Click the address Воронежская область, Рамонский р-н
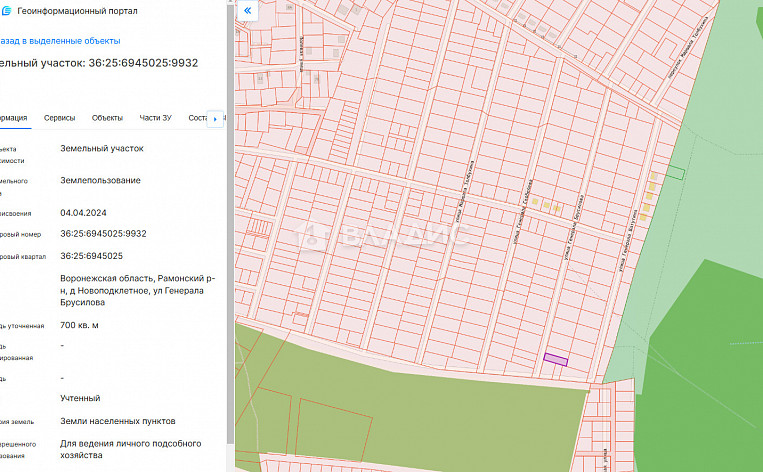This screenshot has height=472, width=763. tap(137, 290)
